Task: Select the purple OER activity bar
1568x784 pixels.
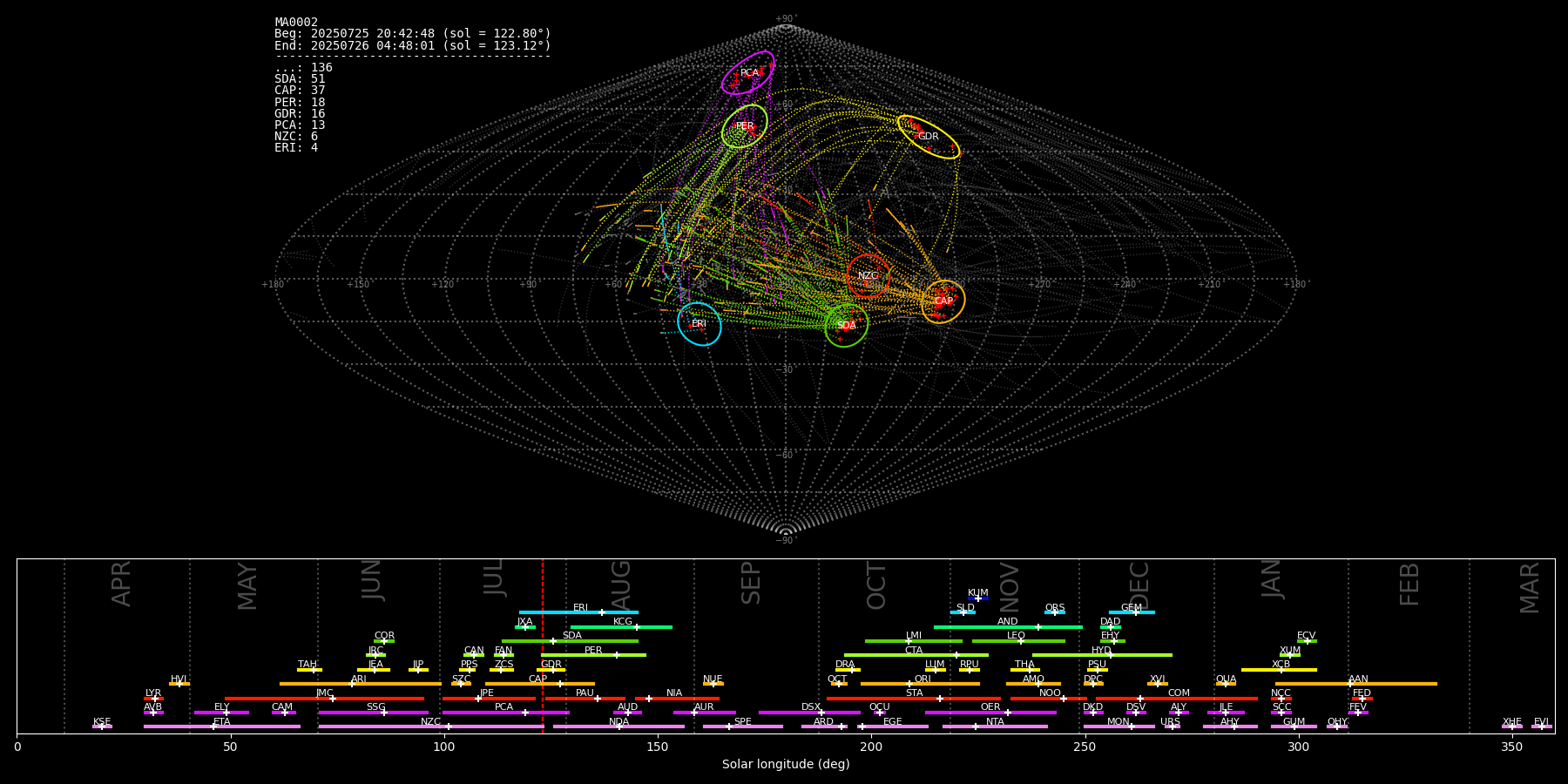Action: pos(990,713)
